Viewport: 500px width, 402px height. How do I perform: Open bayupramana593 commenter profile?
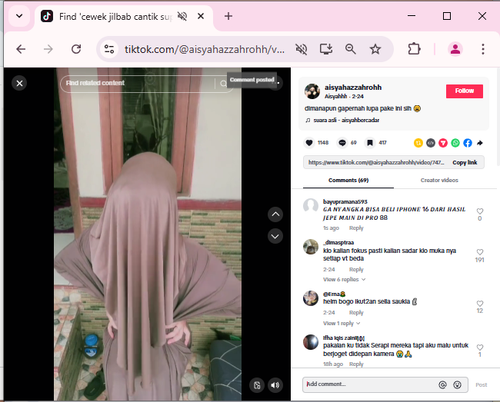345,202
